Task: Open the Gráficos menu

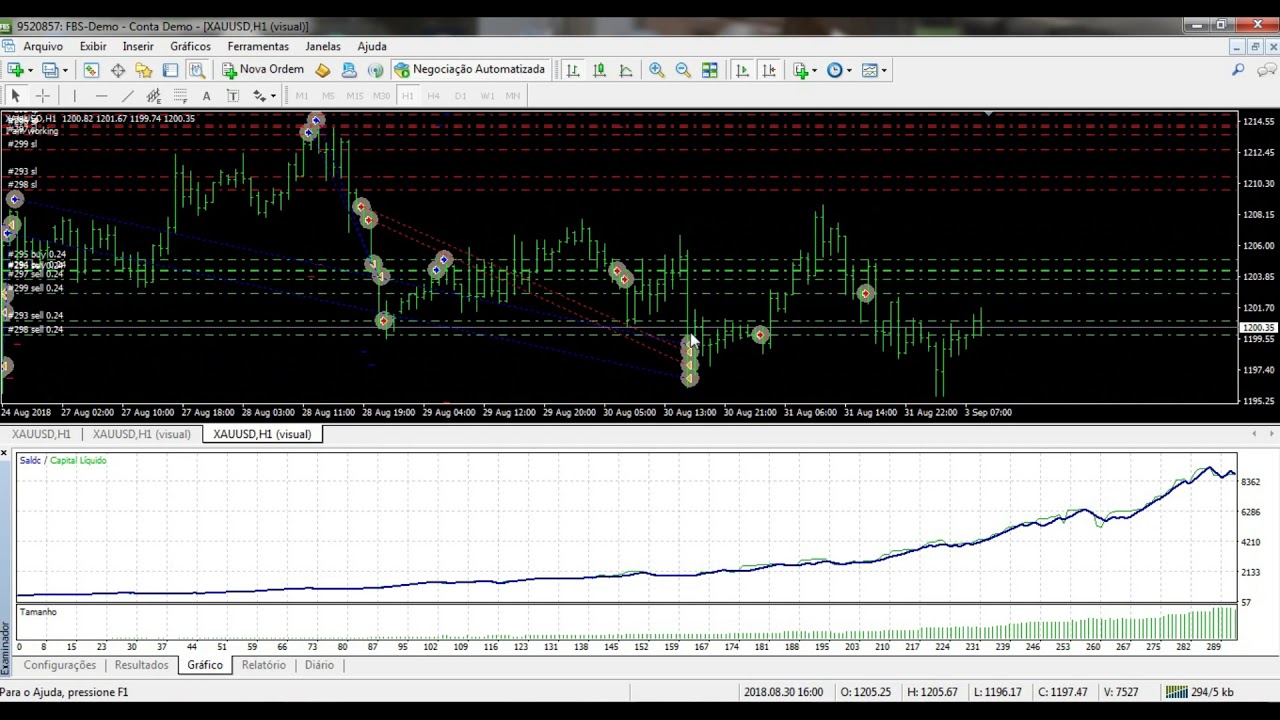Action: [190, 46]
